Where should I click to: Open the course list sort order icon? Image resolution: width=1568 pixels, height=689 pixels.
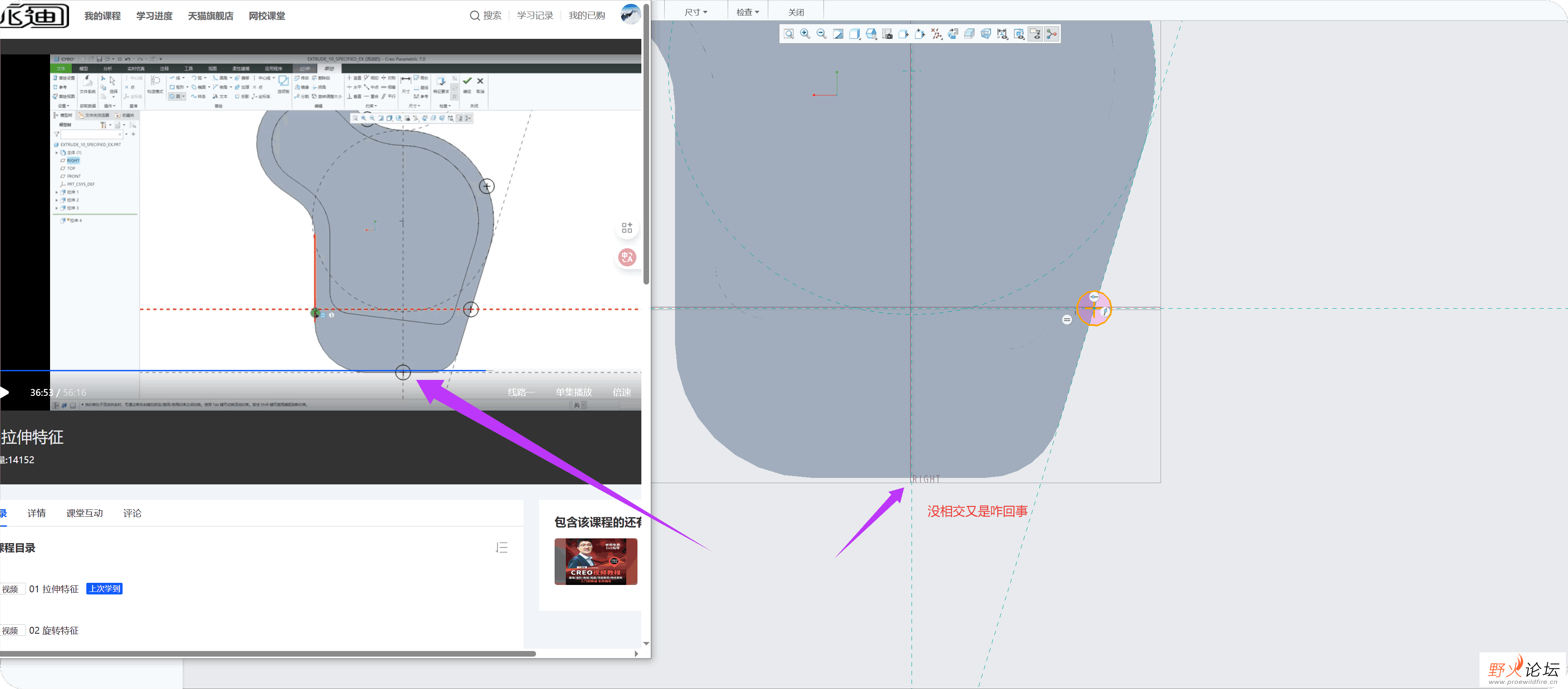(502, 548)
